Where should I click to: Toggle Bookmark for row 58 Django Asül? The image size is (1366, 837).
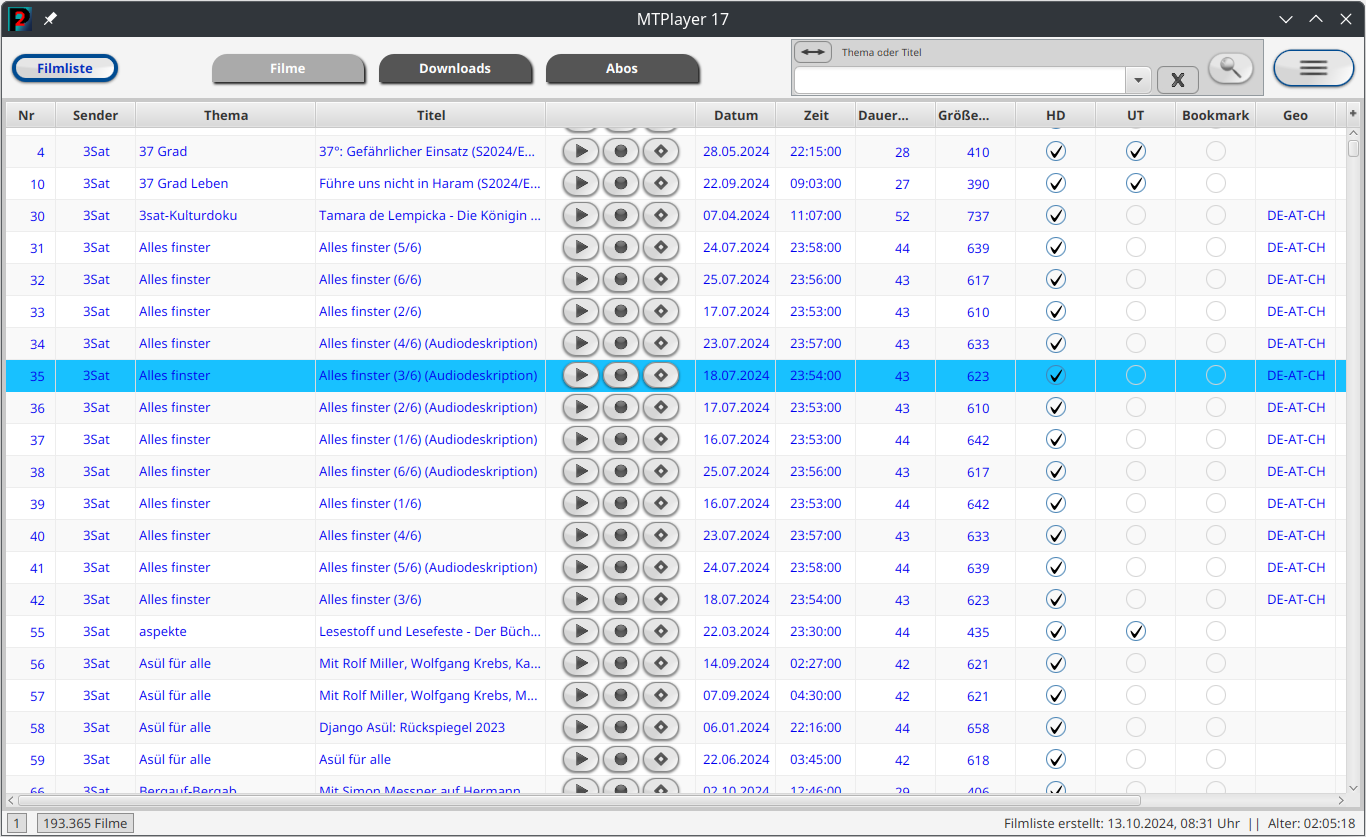point(1215,728)
